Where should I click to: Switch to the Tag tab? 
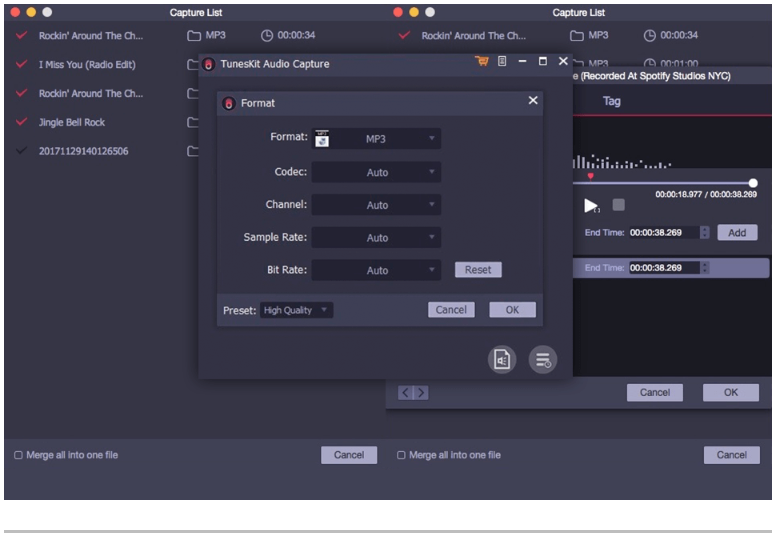(611, 101)
